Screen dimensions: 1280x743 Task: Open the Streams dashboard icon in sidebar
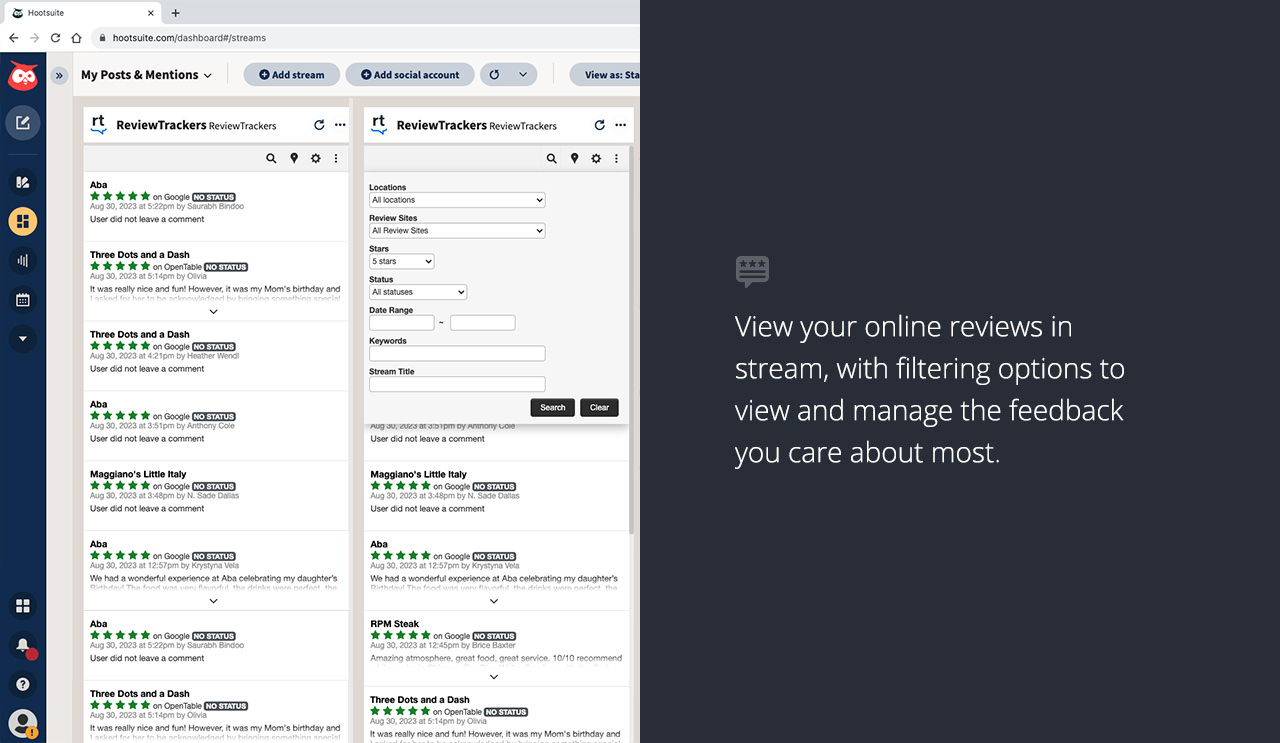[x=22, y=221]
